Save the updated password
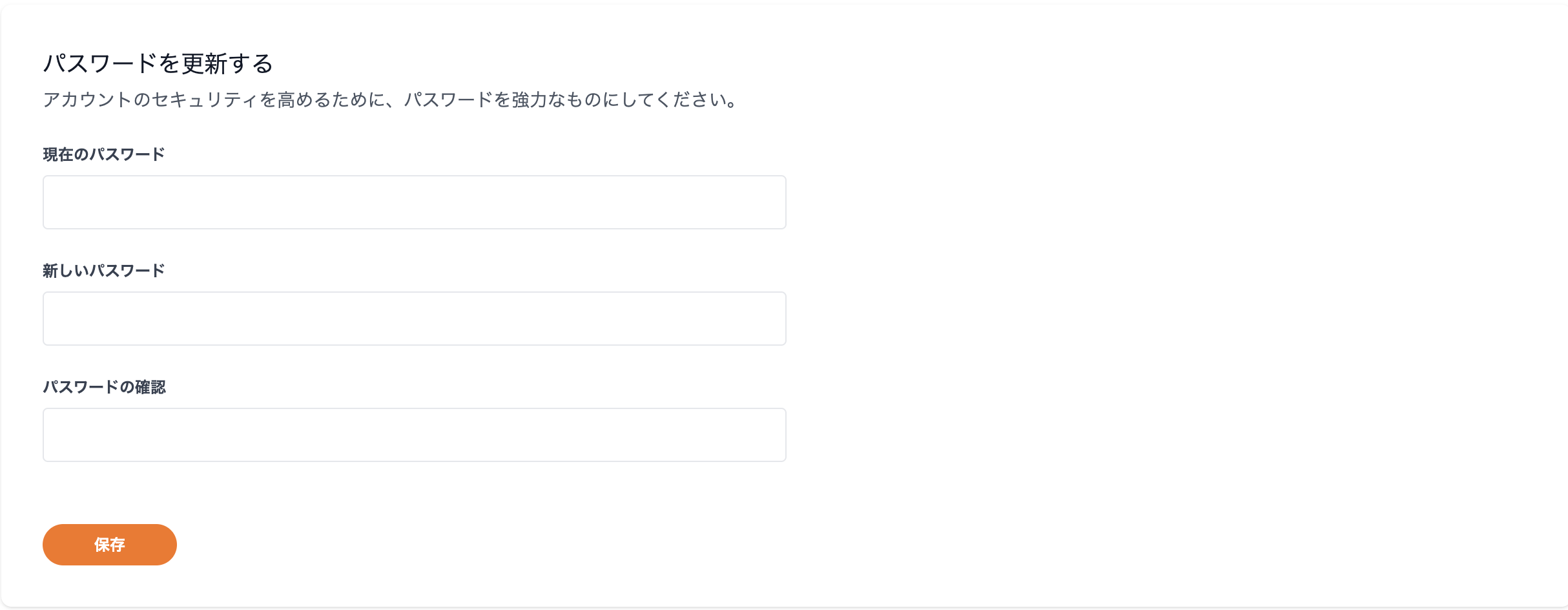1568x610 pixels. (110, 545)
